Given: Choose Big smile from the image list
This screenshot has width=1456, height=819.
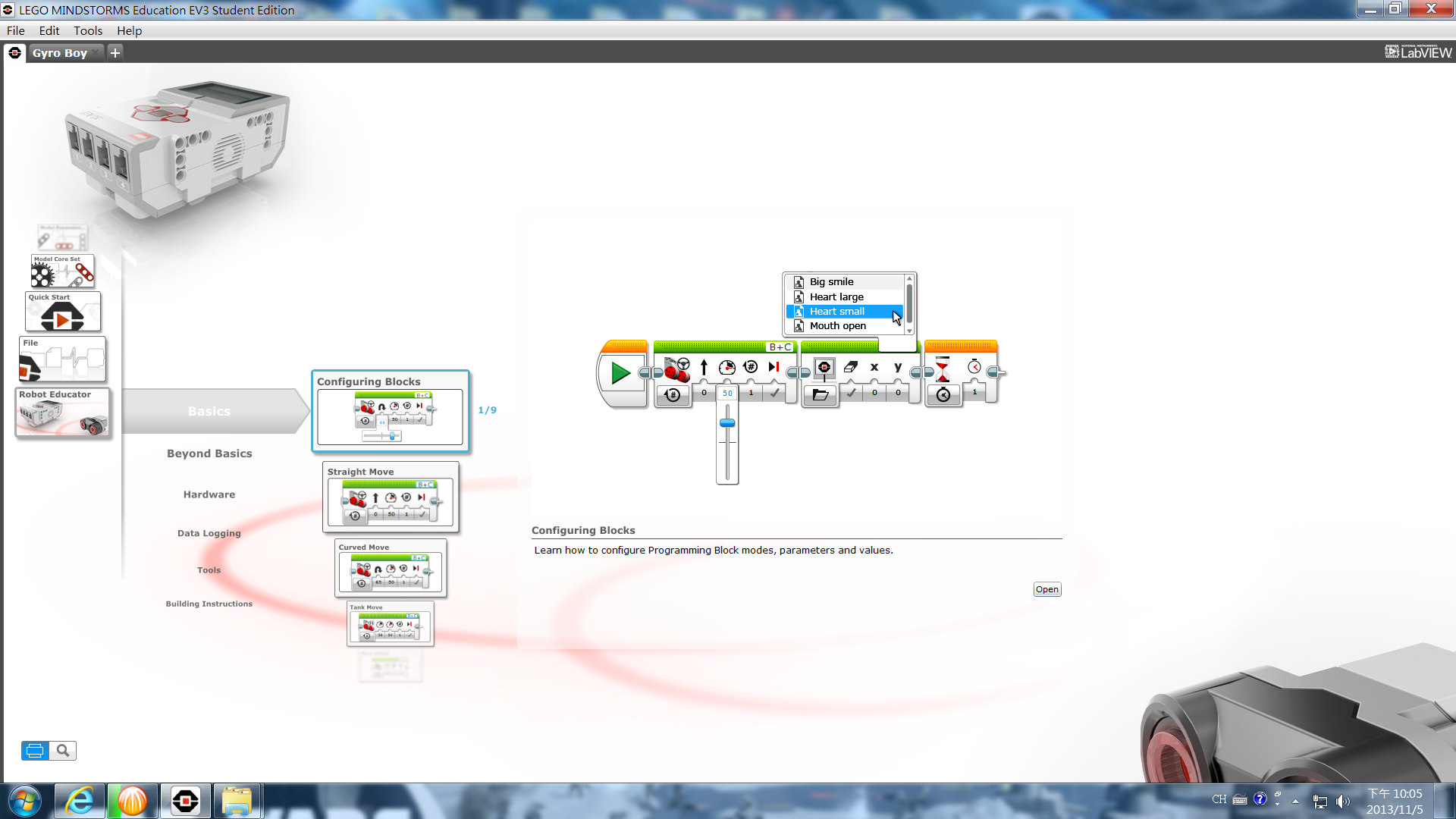Looking at the screenshot, I should [x=845, y=282].
